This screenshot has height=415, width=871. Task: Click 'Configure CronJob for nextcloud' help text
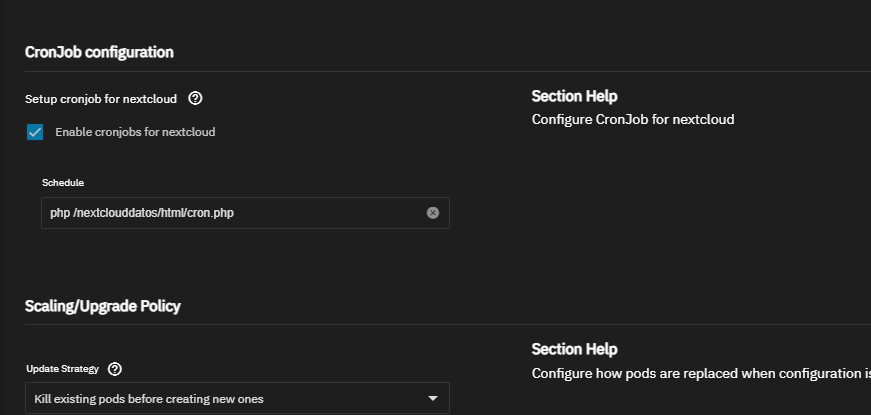click(633, 119)
